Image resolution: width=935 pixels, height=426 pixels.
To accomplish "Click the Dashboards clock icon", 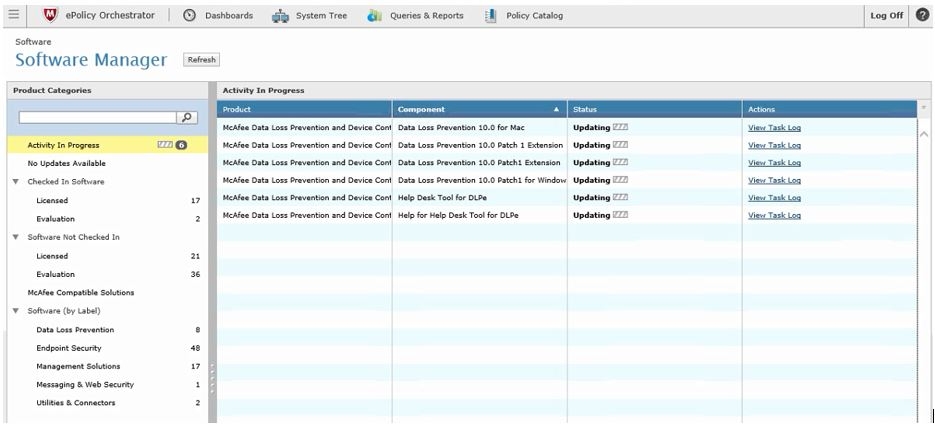I will (190, 15).
